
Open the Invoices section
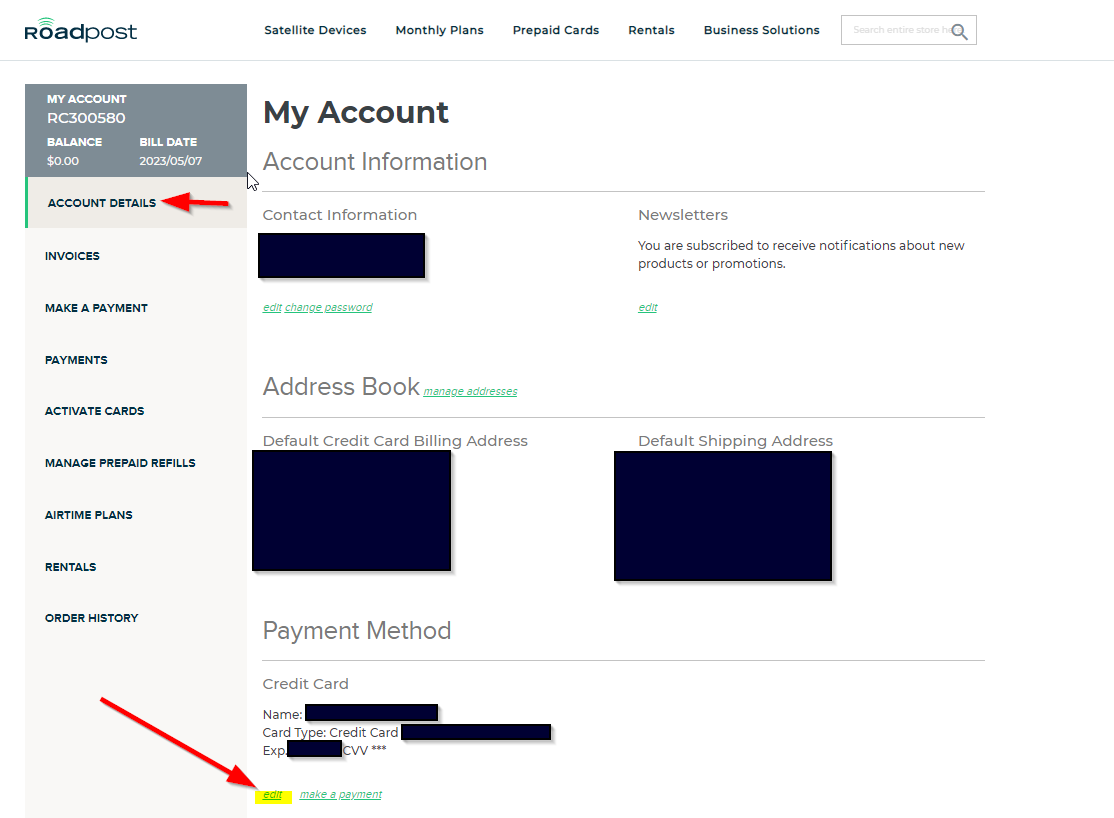click(72, 256)
